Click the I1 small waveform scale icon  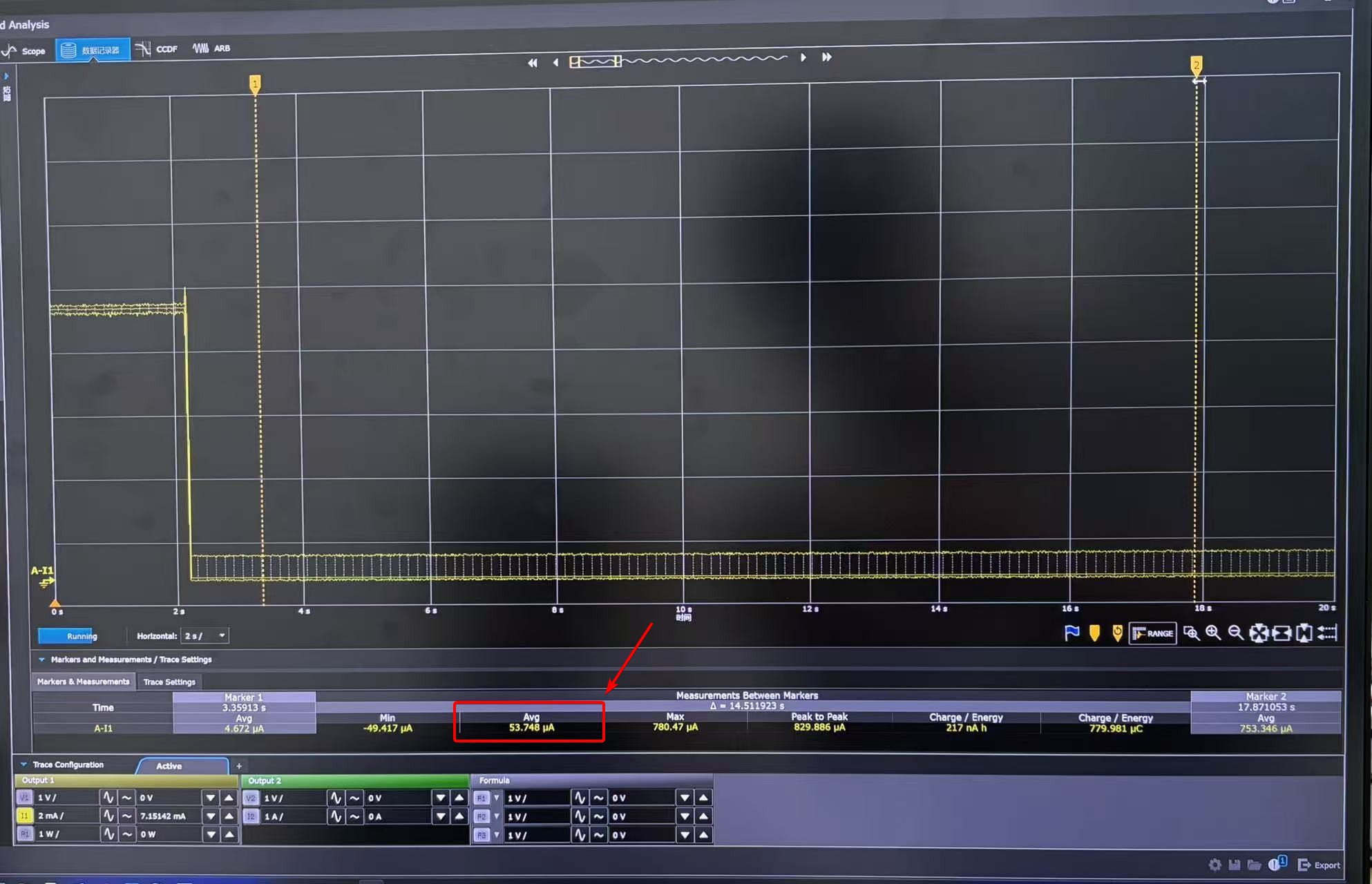[126, 816]
